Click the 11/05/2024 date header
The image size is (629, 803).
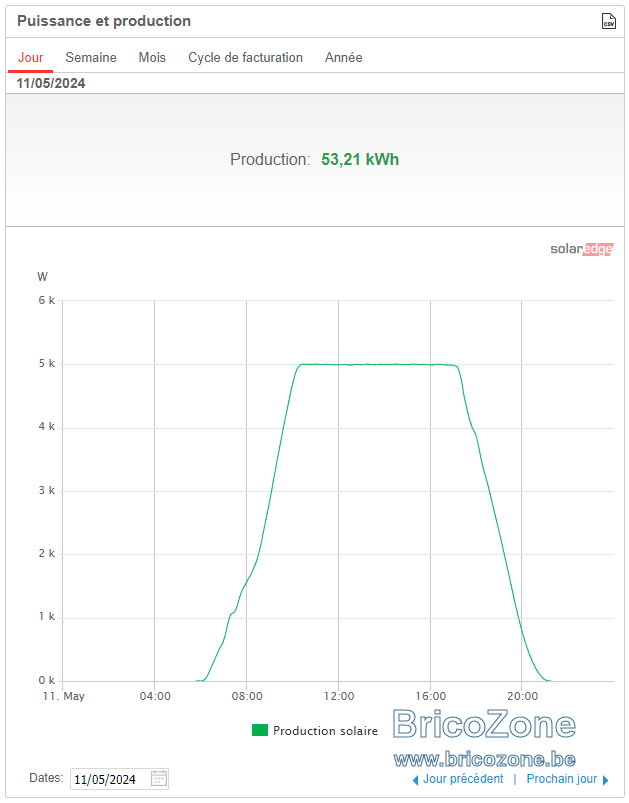(x=51, y=83)
